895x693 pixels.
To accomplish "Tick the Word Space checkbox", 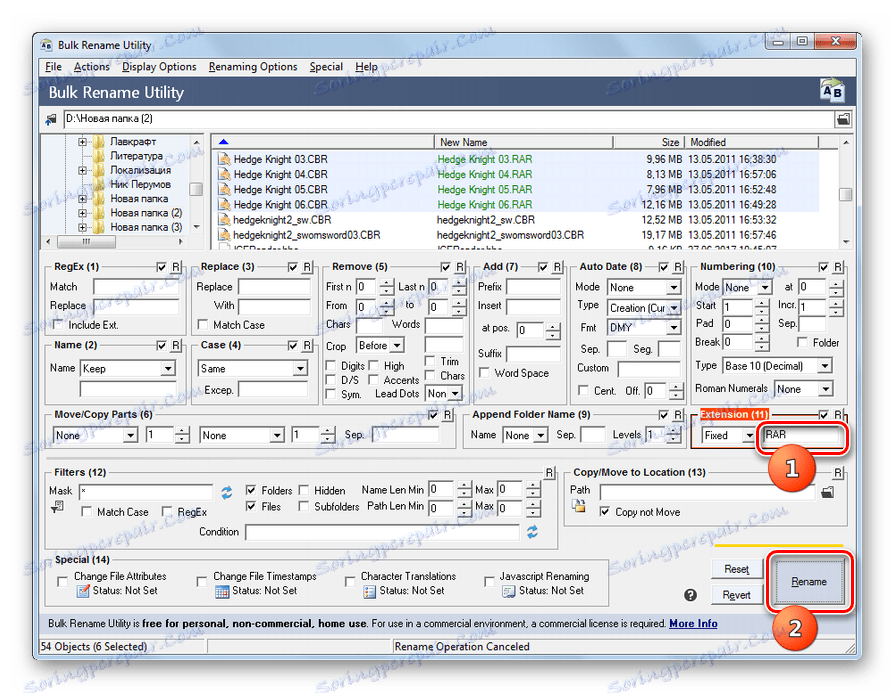I will pos(484,373).
